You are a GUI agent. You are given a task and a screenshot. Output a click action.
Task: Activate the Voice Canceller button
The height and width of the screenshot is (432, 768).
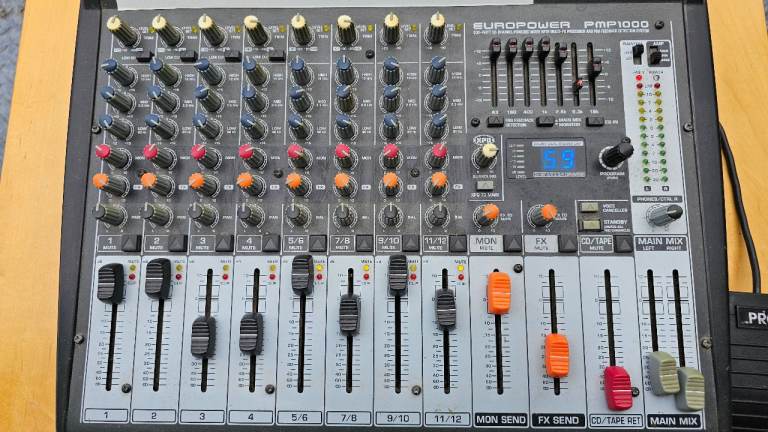pos(590,208)
